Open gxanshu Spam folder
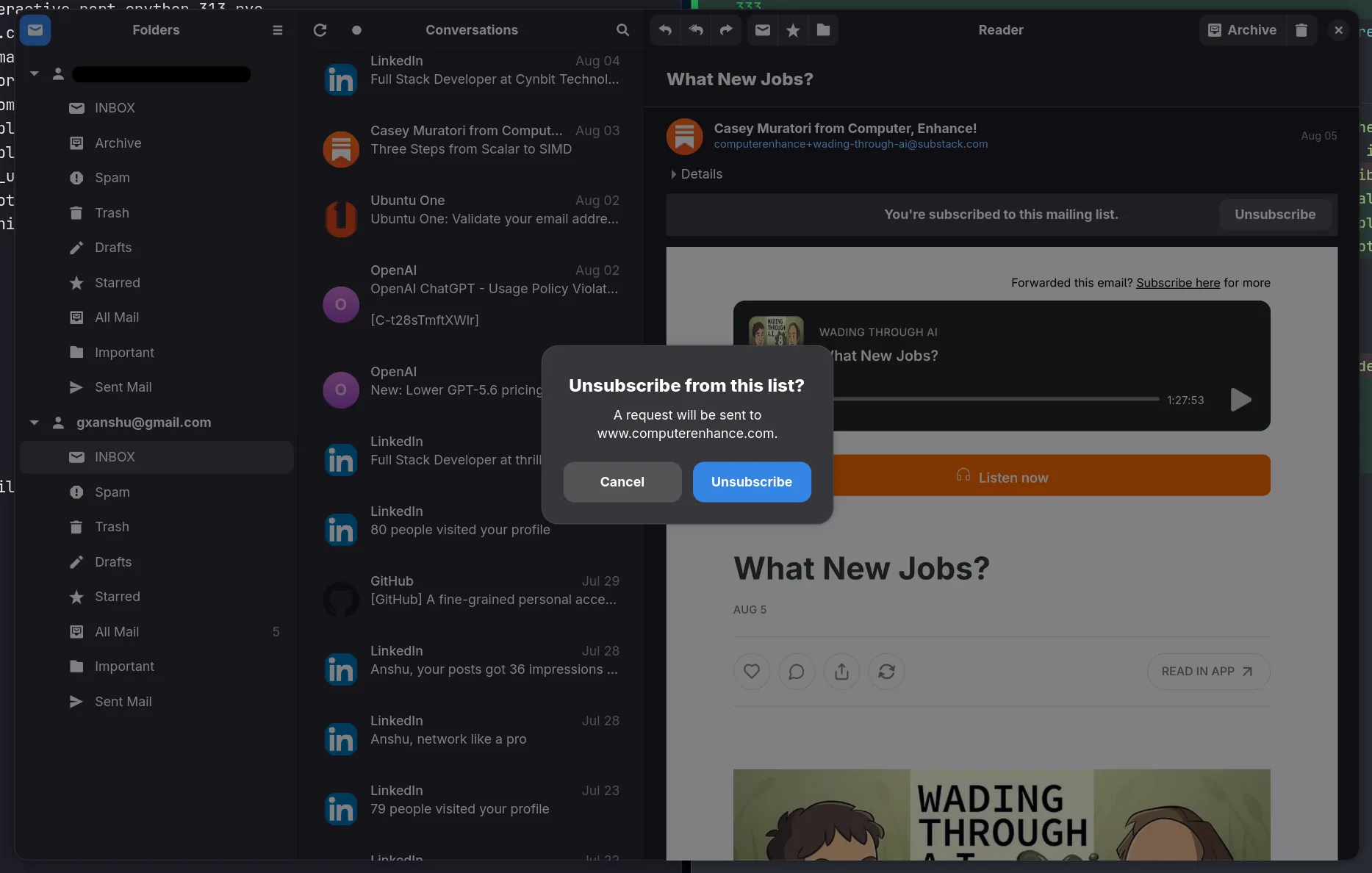The image size is (1372, 873). 157,492
